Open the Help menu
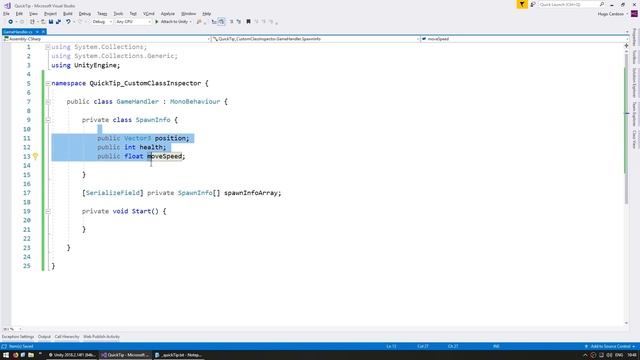 point(207,14)
